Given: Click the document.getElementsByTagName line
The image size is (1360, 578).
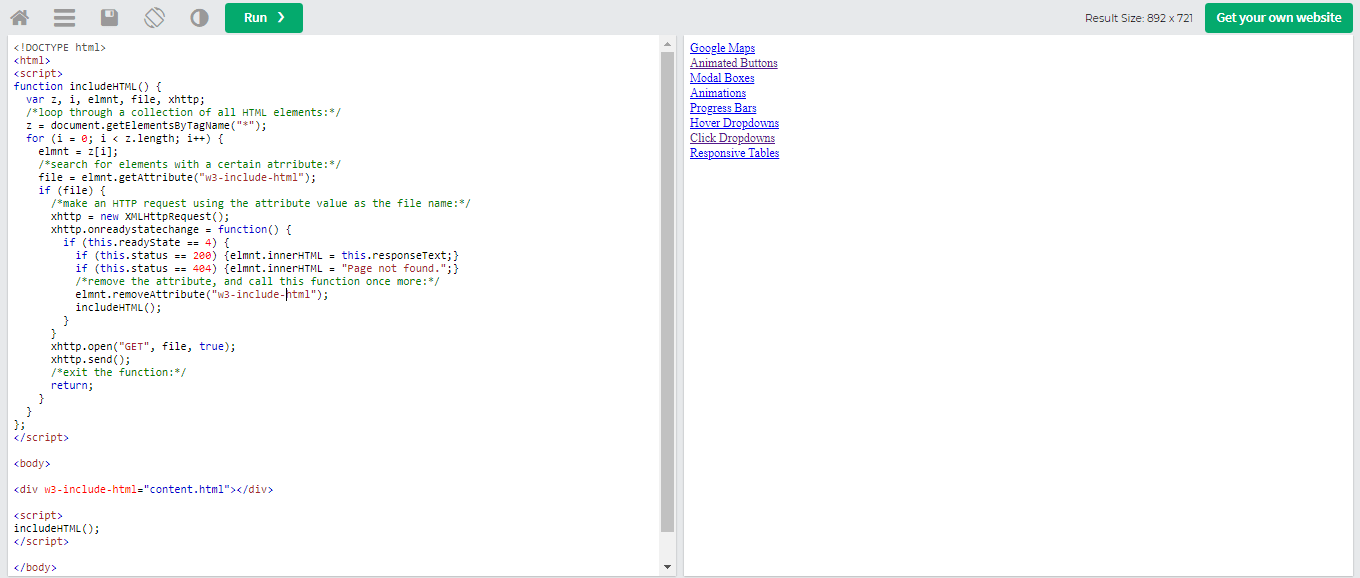Looking at the screenshot, I should coord(147,125).
